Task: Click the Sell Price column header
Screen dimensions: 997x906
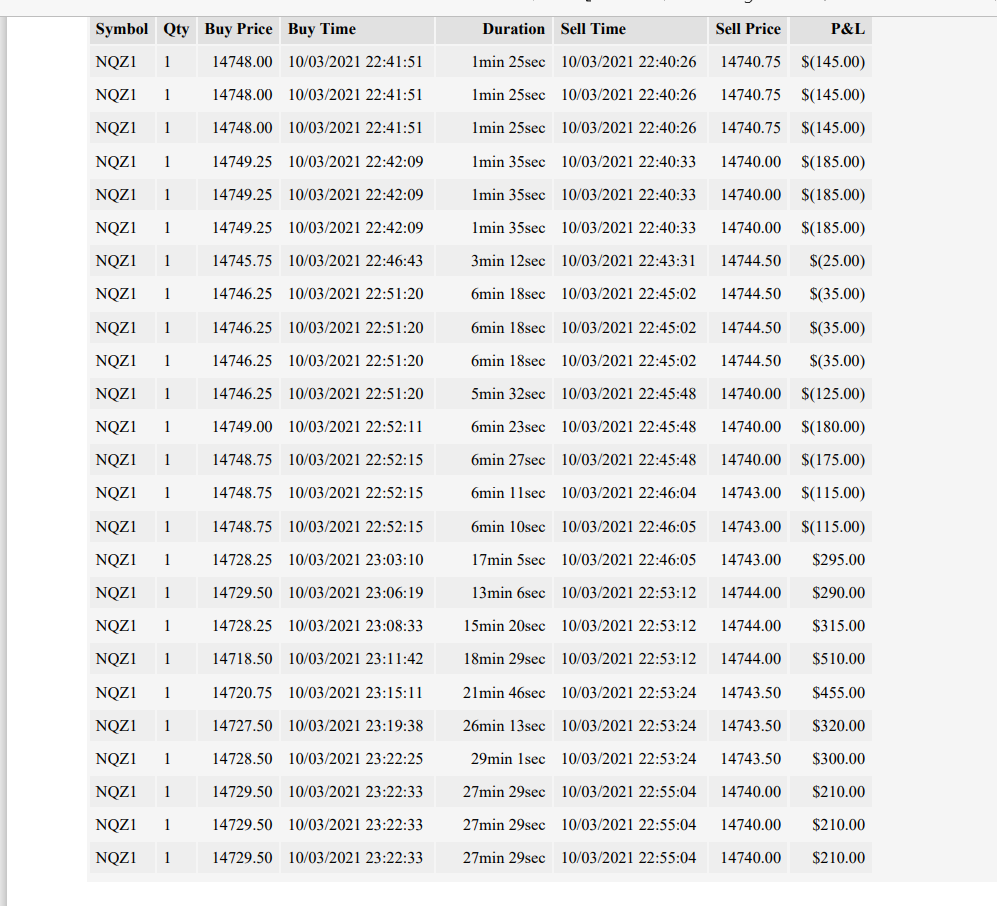Action: (748, 29)
